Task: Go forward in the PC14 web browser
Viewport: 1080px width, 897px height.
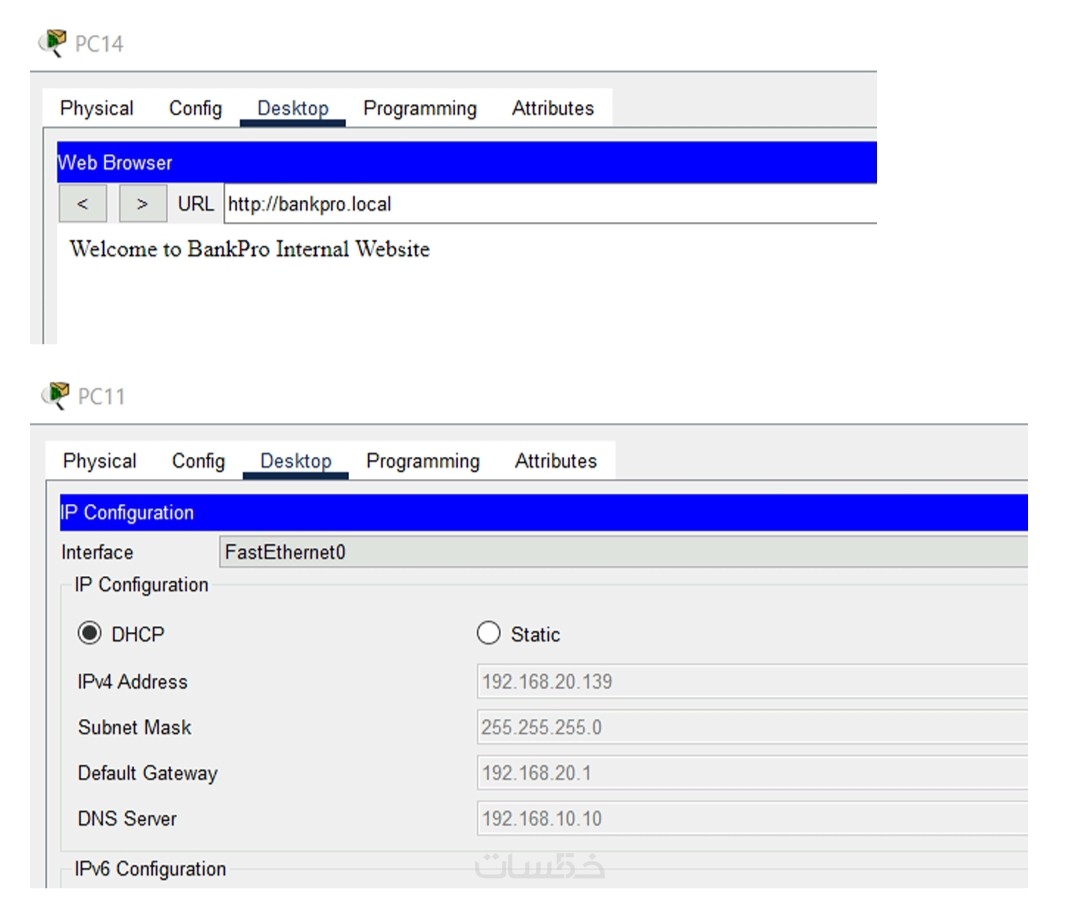Action: [143, 204]
